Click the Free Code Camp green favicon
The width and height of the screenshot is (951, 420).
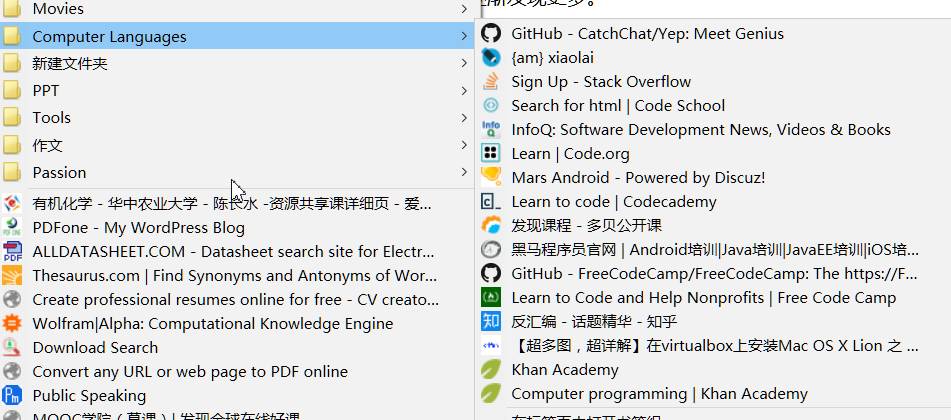click(491, 297)
